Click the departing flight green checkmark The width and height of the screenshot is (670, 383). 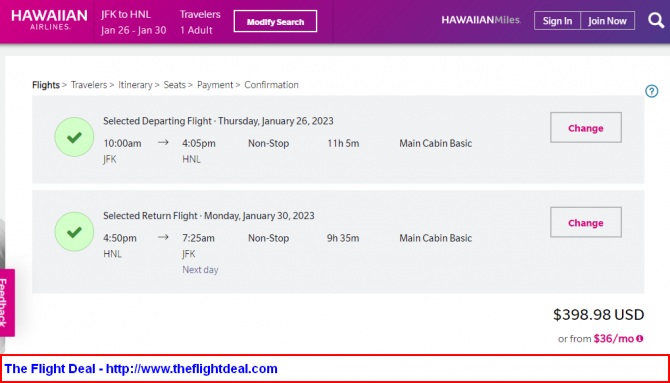click(x=74, y=137)
